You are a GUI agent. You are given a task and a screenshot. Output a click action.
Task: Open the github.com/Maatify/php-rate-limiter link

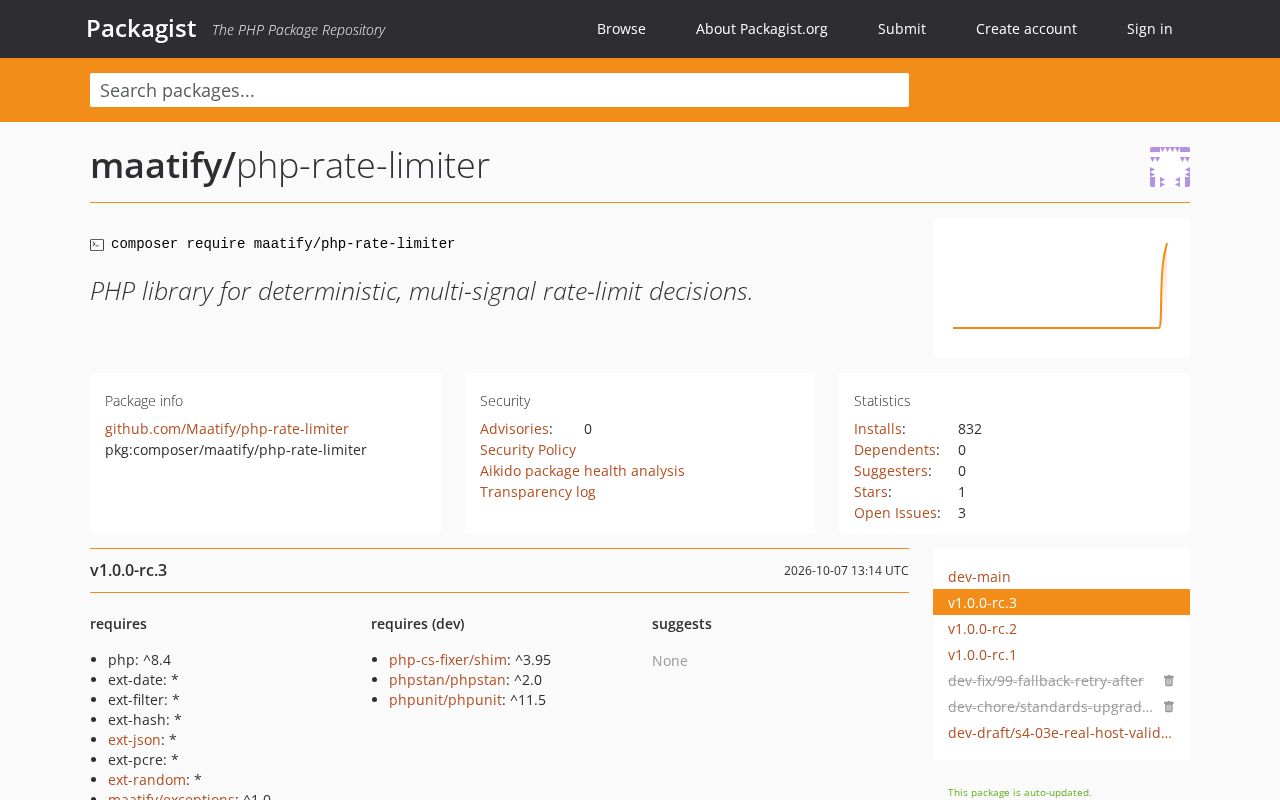click(x=227, y=429)
